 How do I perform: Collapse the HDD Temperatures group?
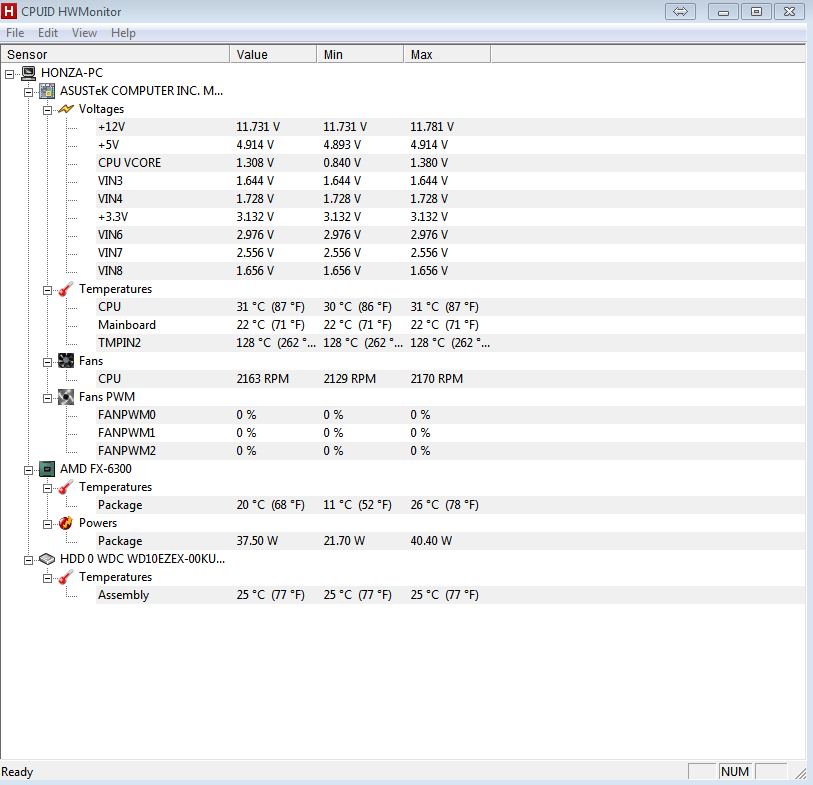click(47, 578)
